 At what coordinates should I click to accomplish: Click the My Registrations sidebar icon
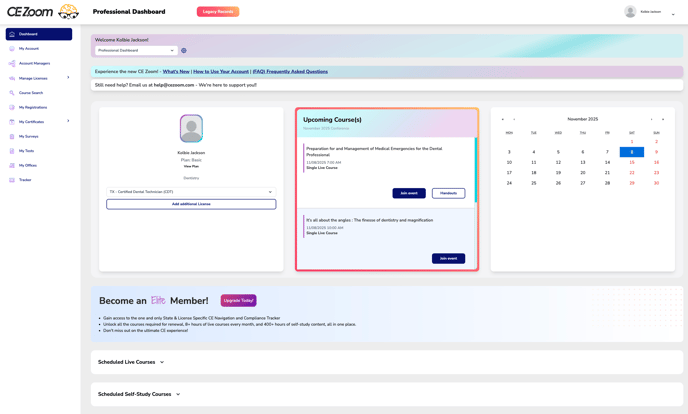pyautogui.click(x=12, y=107)
